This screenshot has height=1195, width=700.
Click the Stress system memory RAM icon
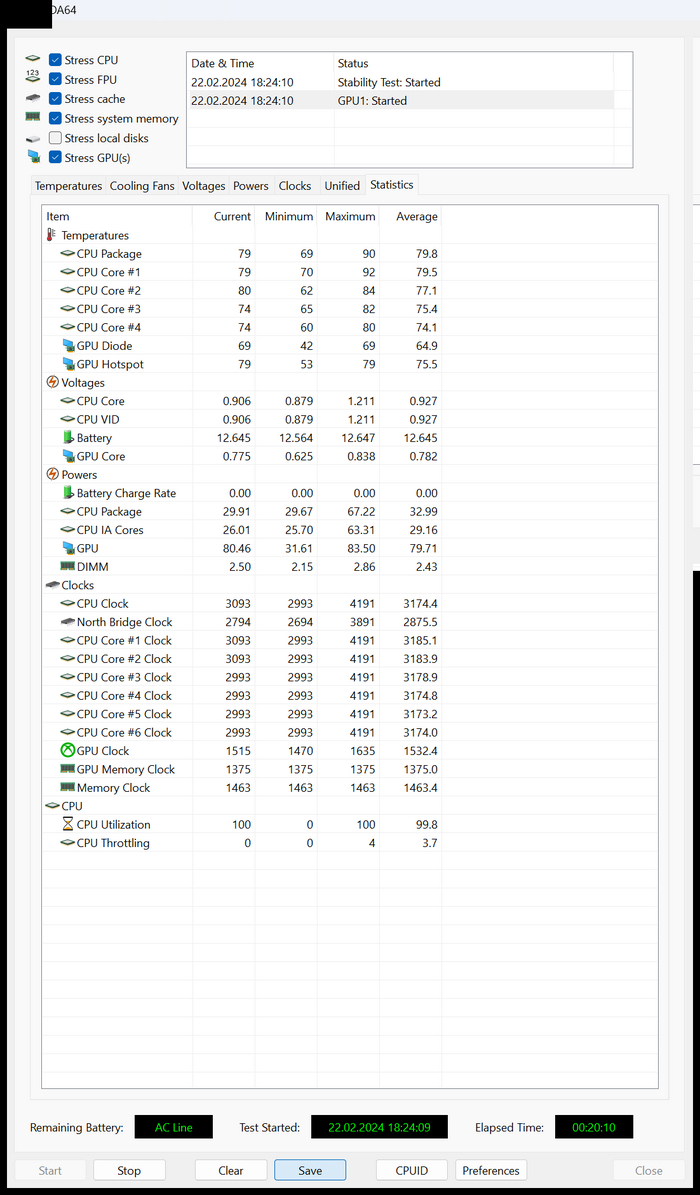pyautogui.click(x=33, y=118)
